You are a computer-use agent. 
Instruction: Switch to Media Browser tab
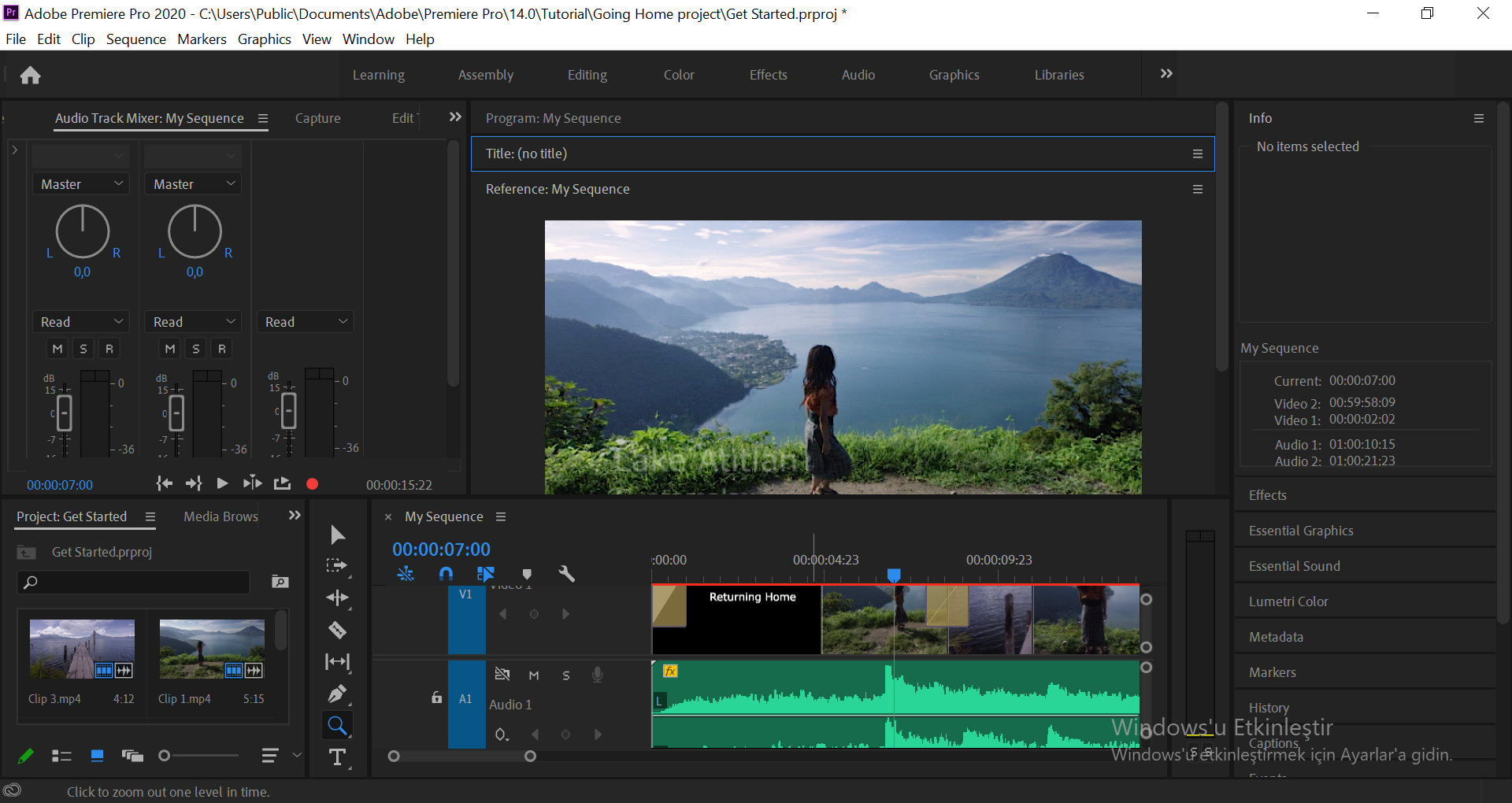(x=220, y=516)
